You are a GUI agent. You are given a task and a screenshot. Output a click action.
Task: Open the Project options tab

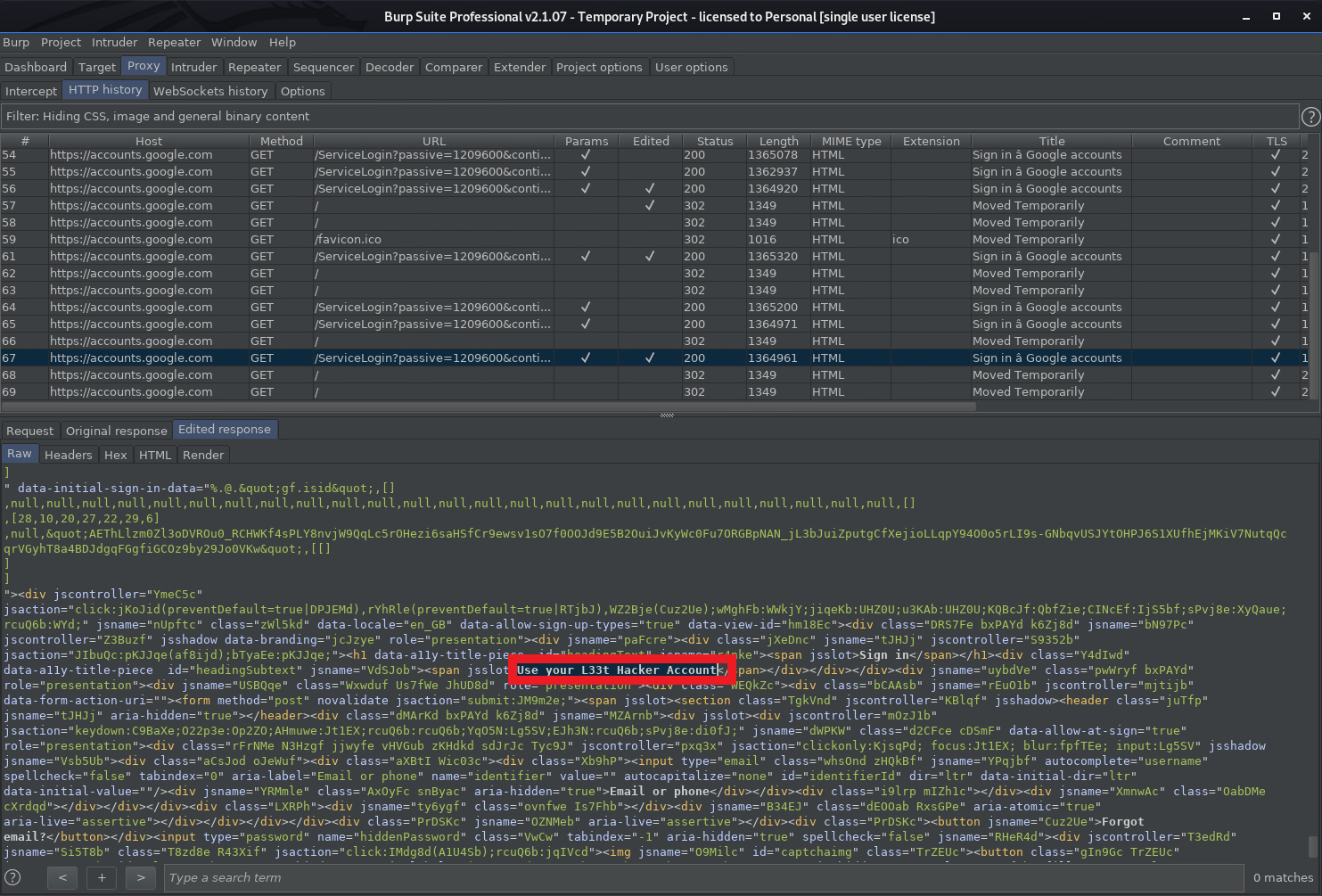[x=599, y=67]
